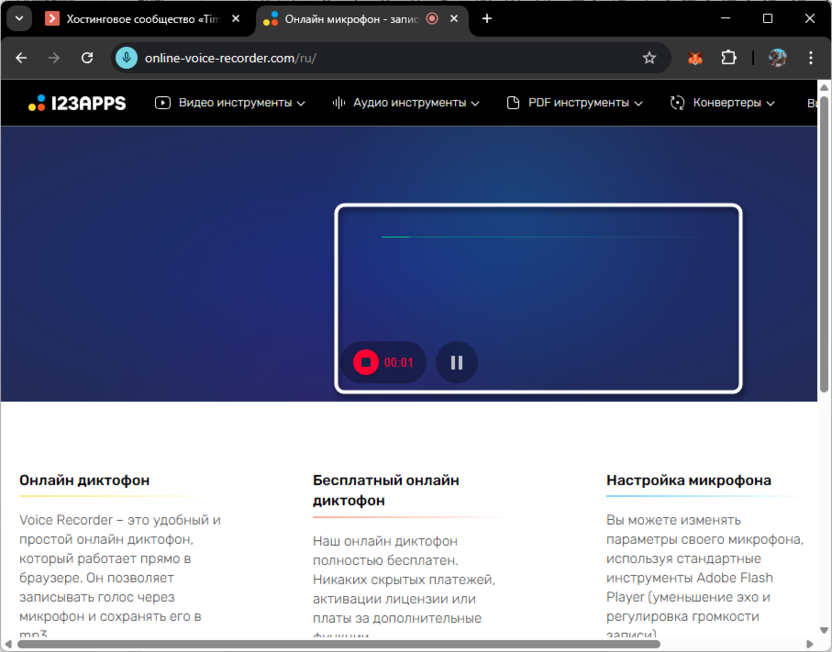Close the Хостинговое сообщество tab
This screenshot has height=652, width=832.
tap(236, 19)
